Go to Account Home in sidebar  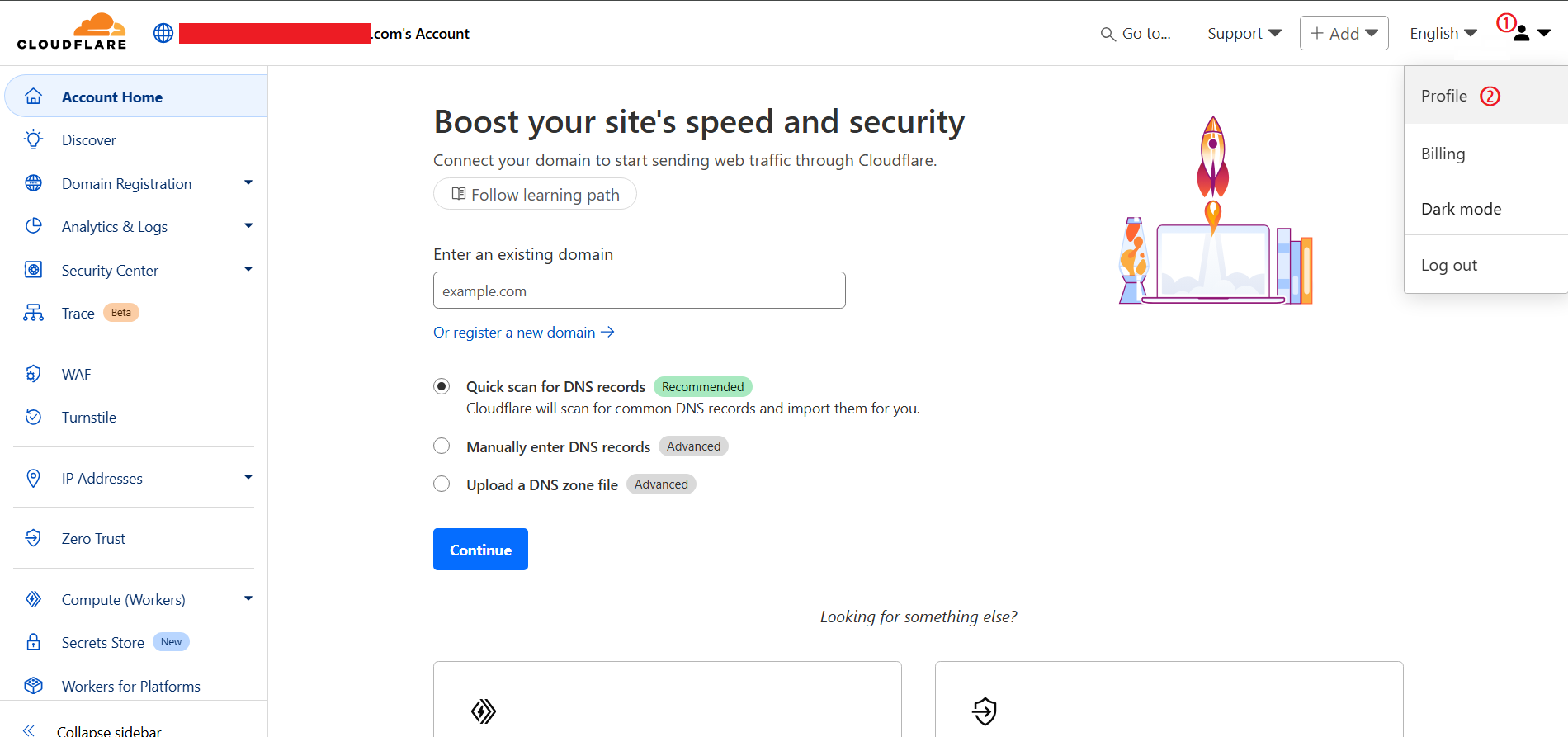(136, 97)
